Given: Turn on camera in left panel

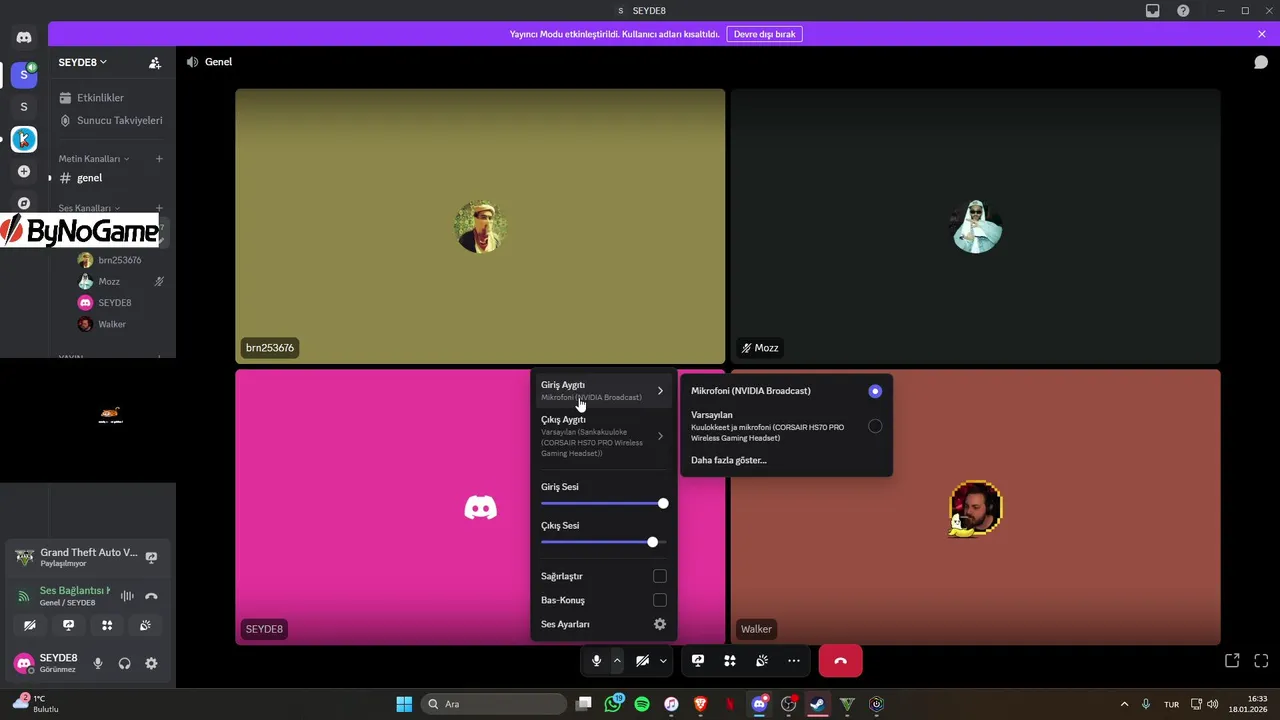Looking at the screenshot, I should click(30, 625).
